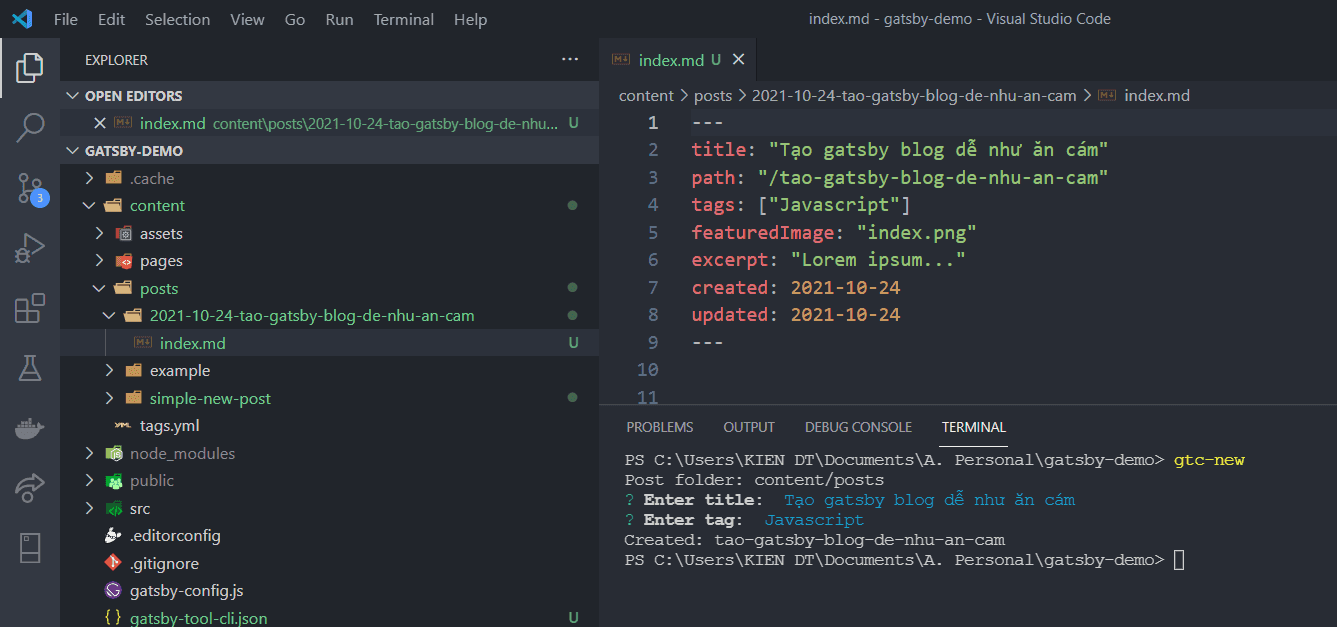Click the posts breadcrumb in editor path
The image size is (1337, 627).
point(713,96)
